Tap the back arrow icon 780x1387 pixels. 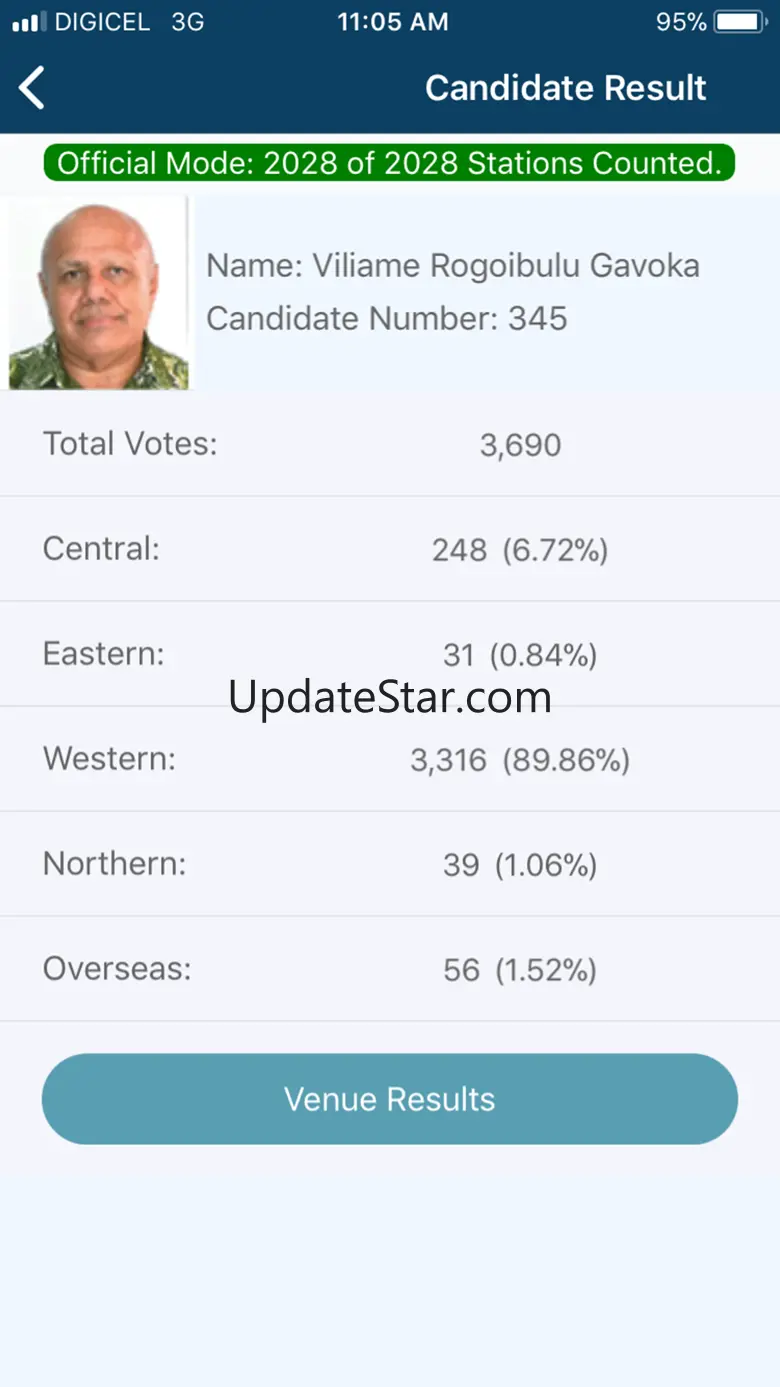[x=32, y=88]
